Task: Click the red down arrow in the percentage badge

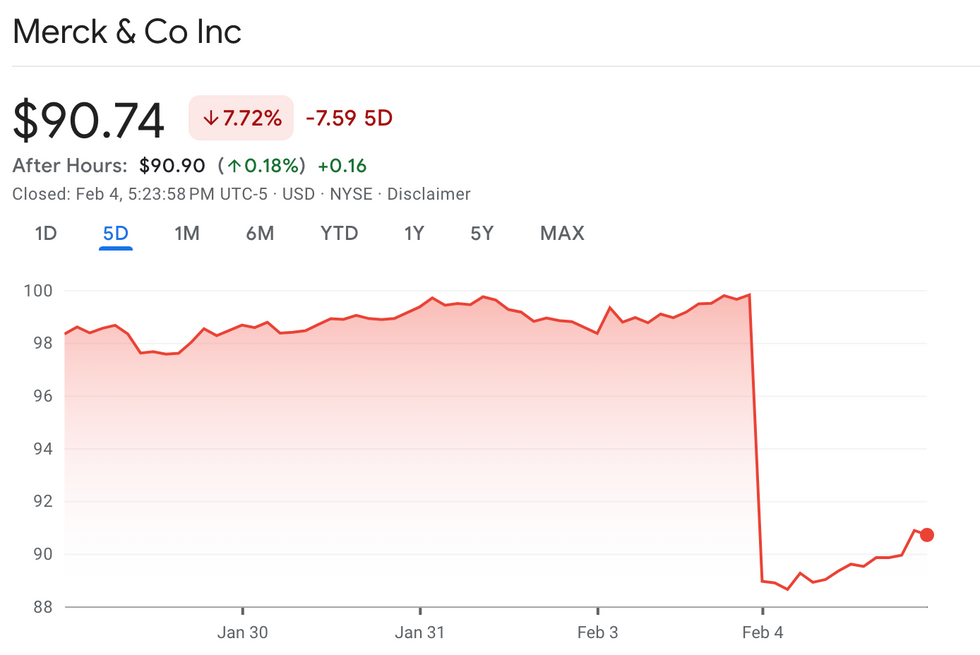Action: pyautogui.click(x=210, y=118)
